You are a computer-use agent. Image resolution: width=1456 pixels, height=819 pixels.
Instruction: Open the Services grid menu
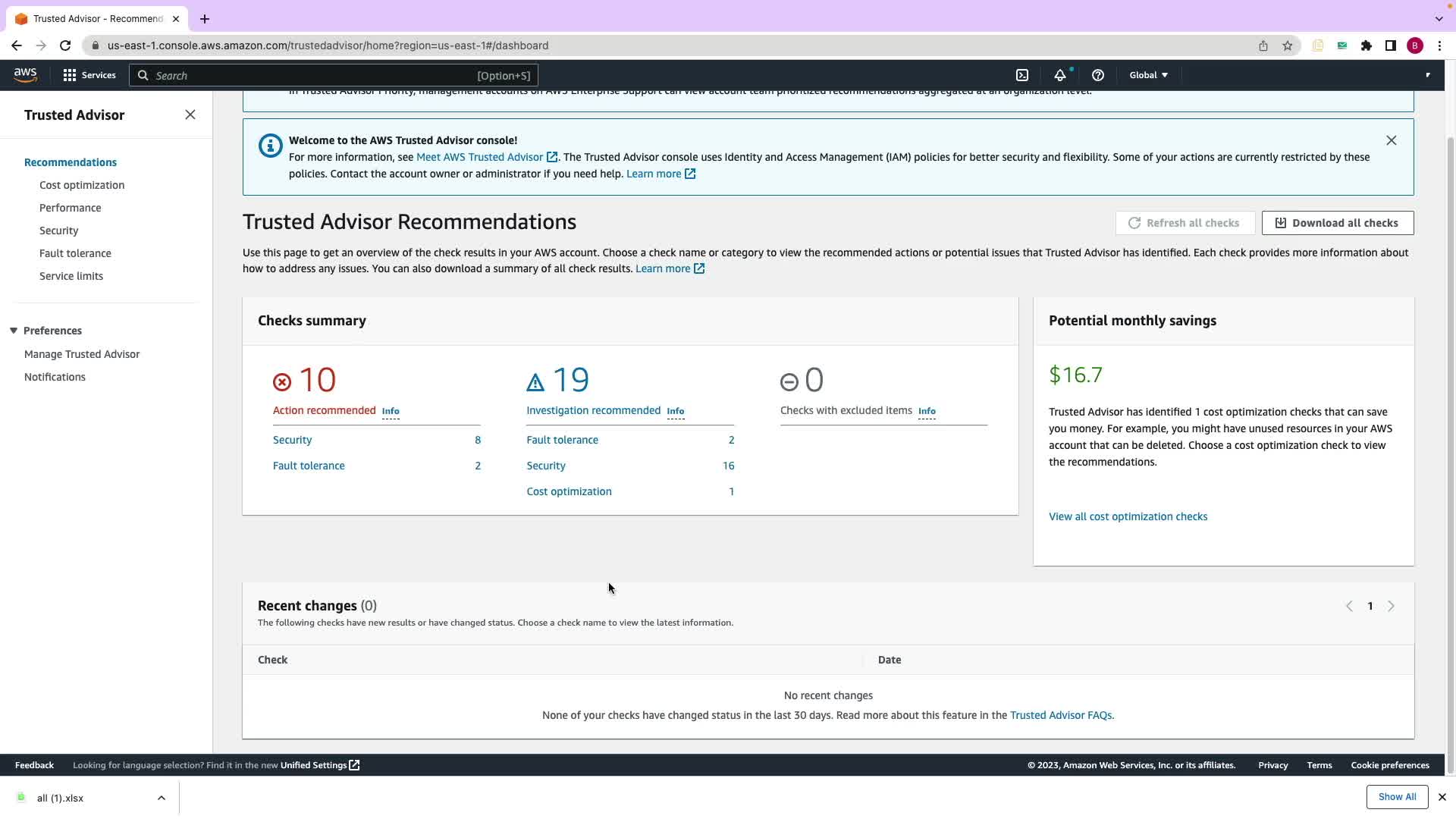pyautogui.click(x=89, y=75)
